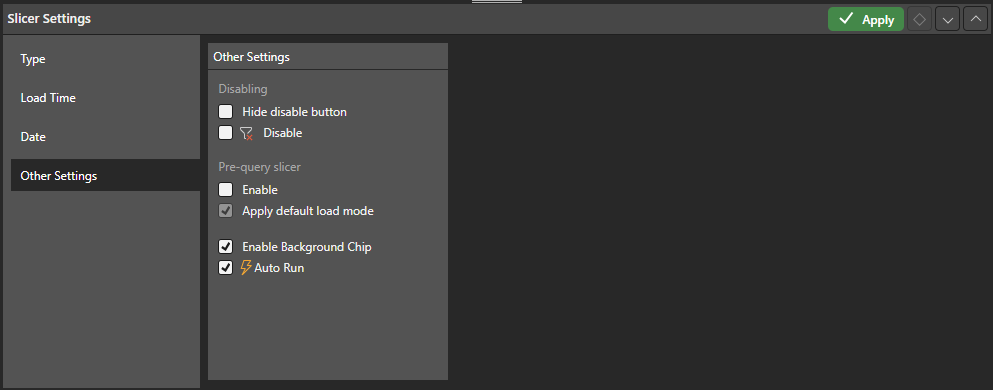Click the white checkmark icon inside Apply
Screen dimensions: 993x390
846,20
